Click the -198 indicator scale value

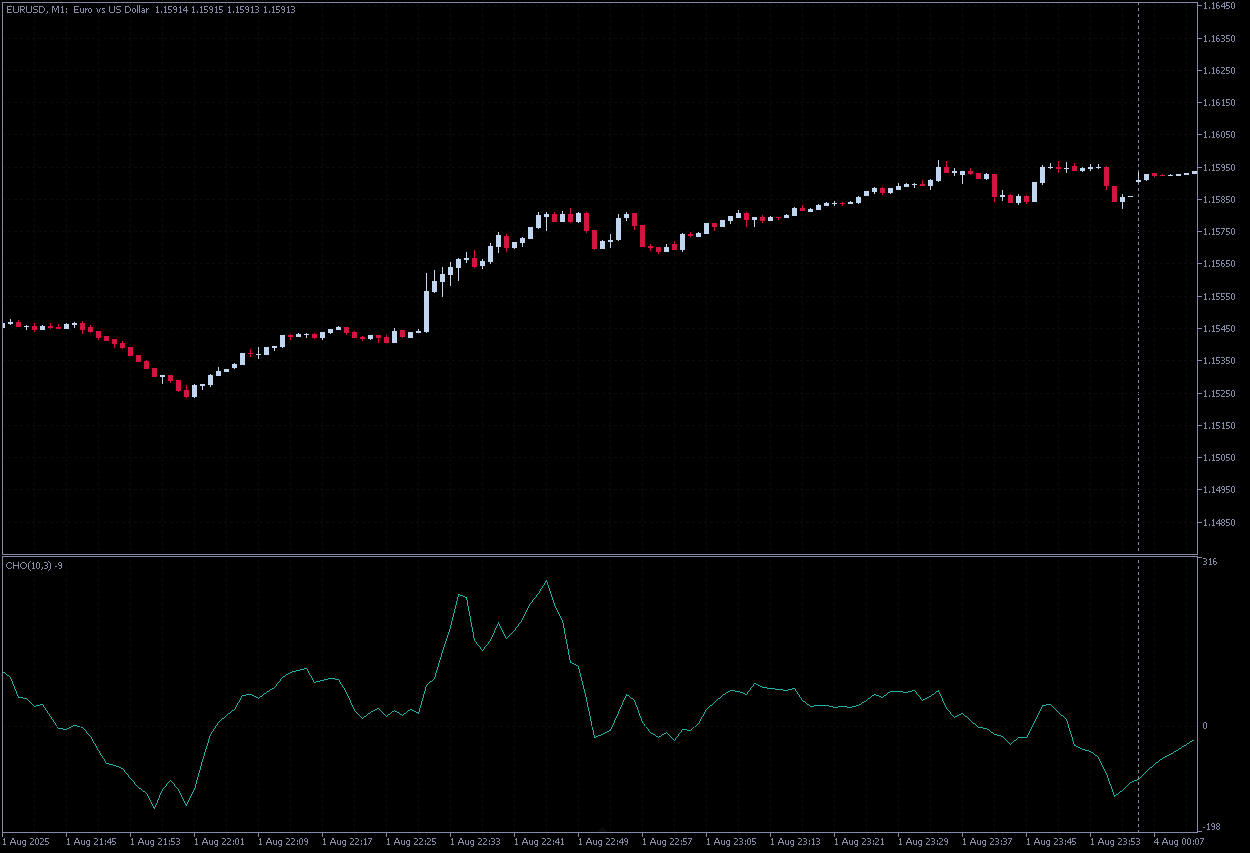coord(1212,827)
